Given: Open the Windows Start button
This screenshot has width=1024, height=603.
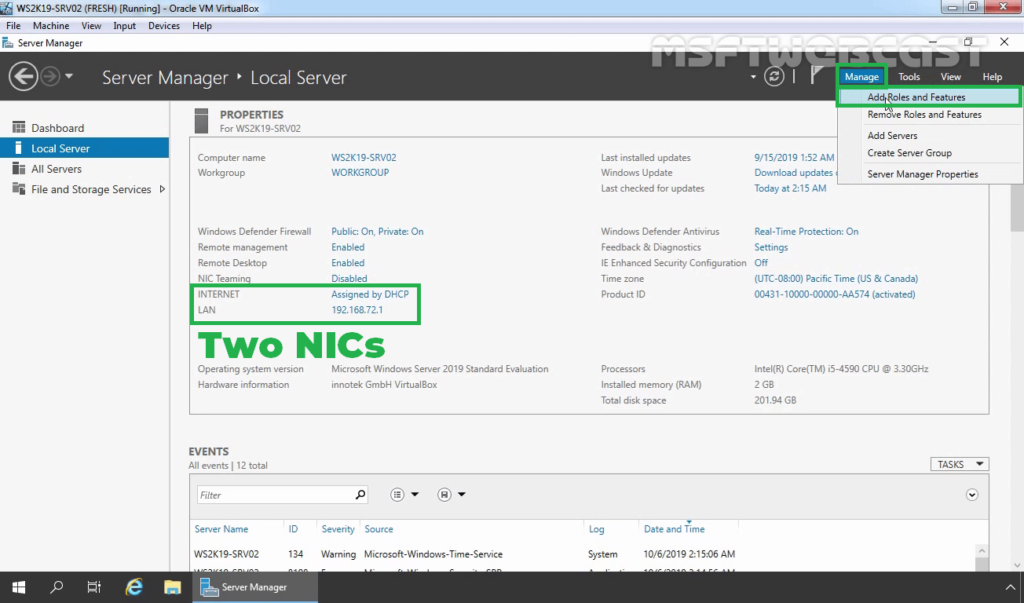Looking at the screenshot, I should (x=18, y=587).
